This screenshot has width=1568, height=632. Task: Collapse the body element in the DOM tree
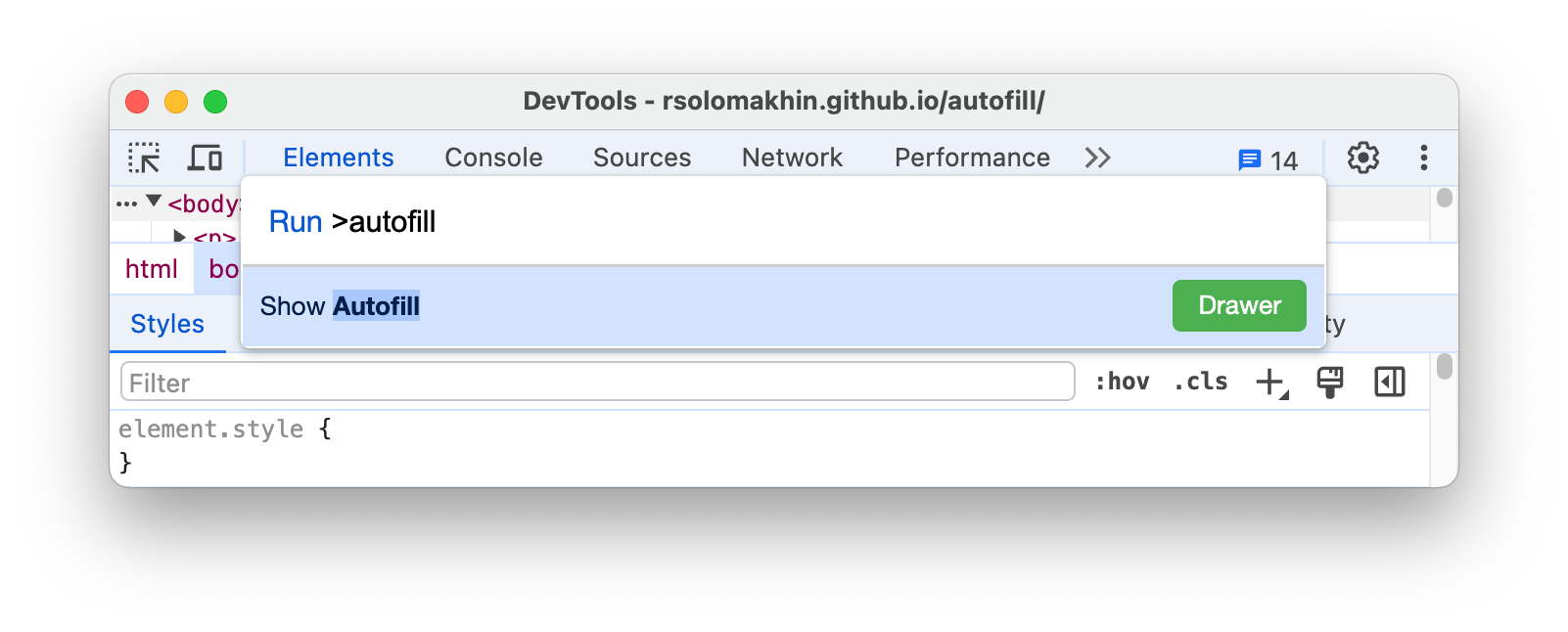click(x=154, y=203)
